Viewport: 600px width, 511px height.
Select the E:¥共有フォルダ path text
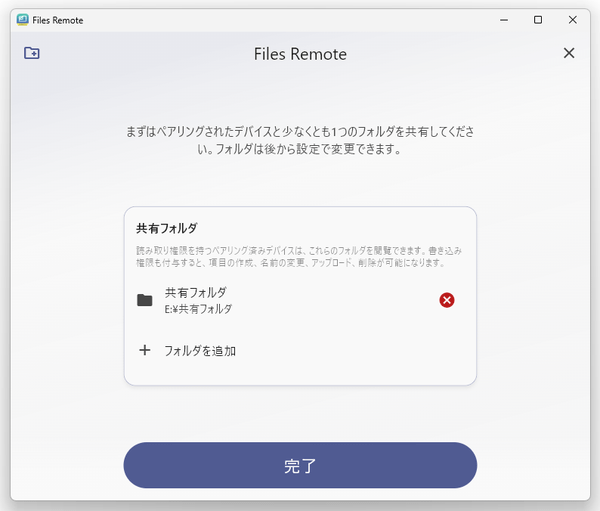pos(198,309)
